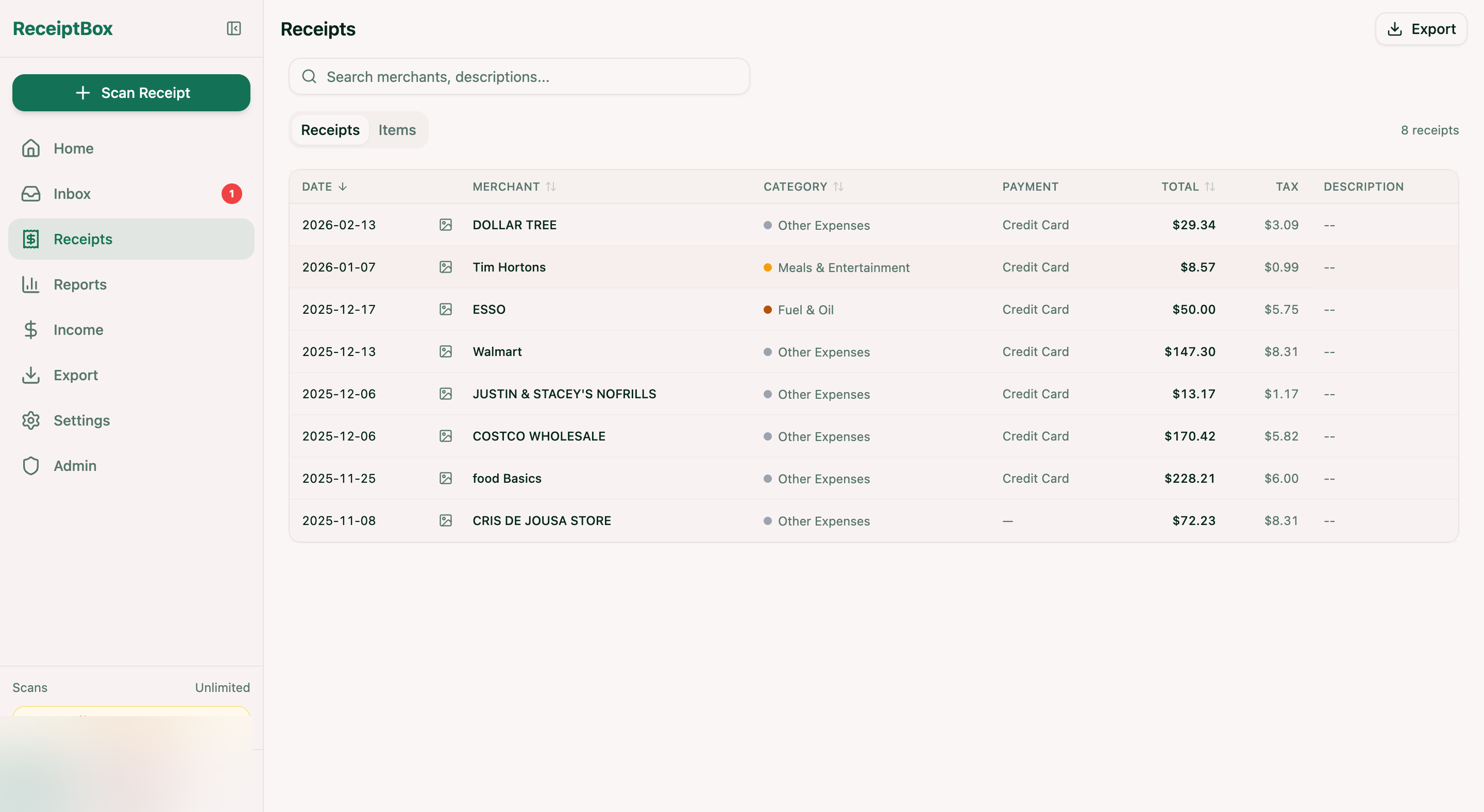Open the Settings section
The image size is (1484, 812).
(x=82, y=420)
